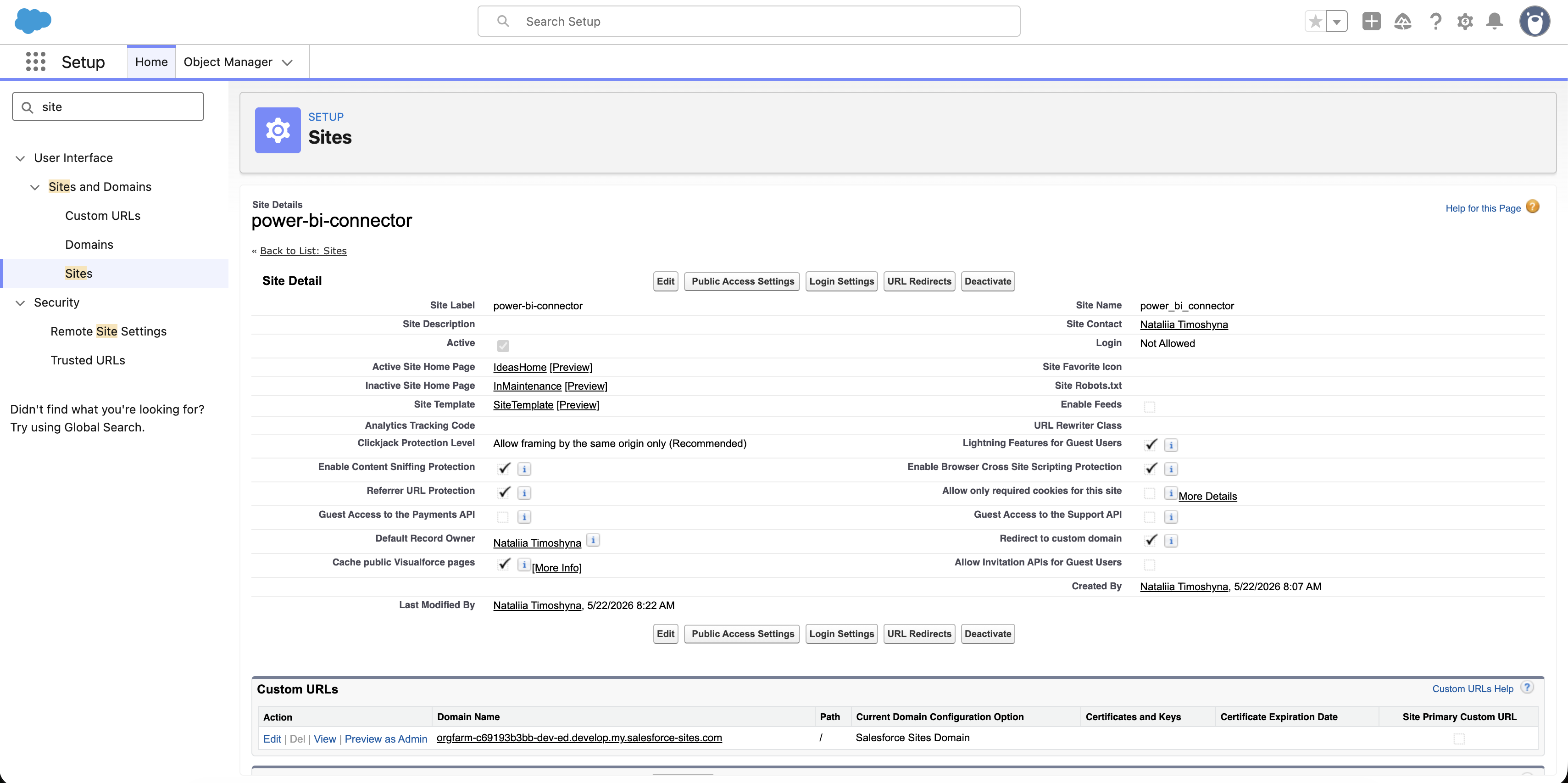Click the favorites star icon
Viewport: 1568px width, 783px height.
pyautogui.click(x=1315, y=21)
